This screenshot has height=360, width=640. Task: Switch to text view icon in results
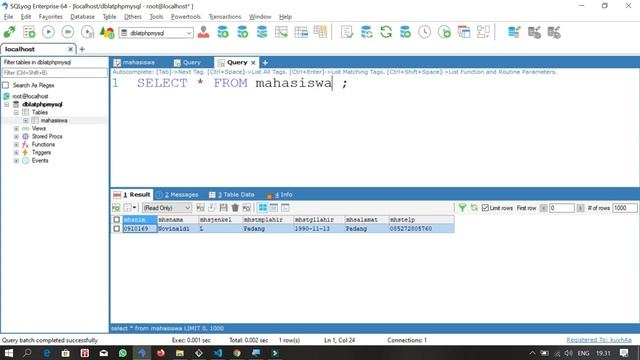pyautogui.click(x=285, y=208)
